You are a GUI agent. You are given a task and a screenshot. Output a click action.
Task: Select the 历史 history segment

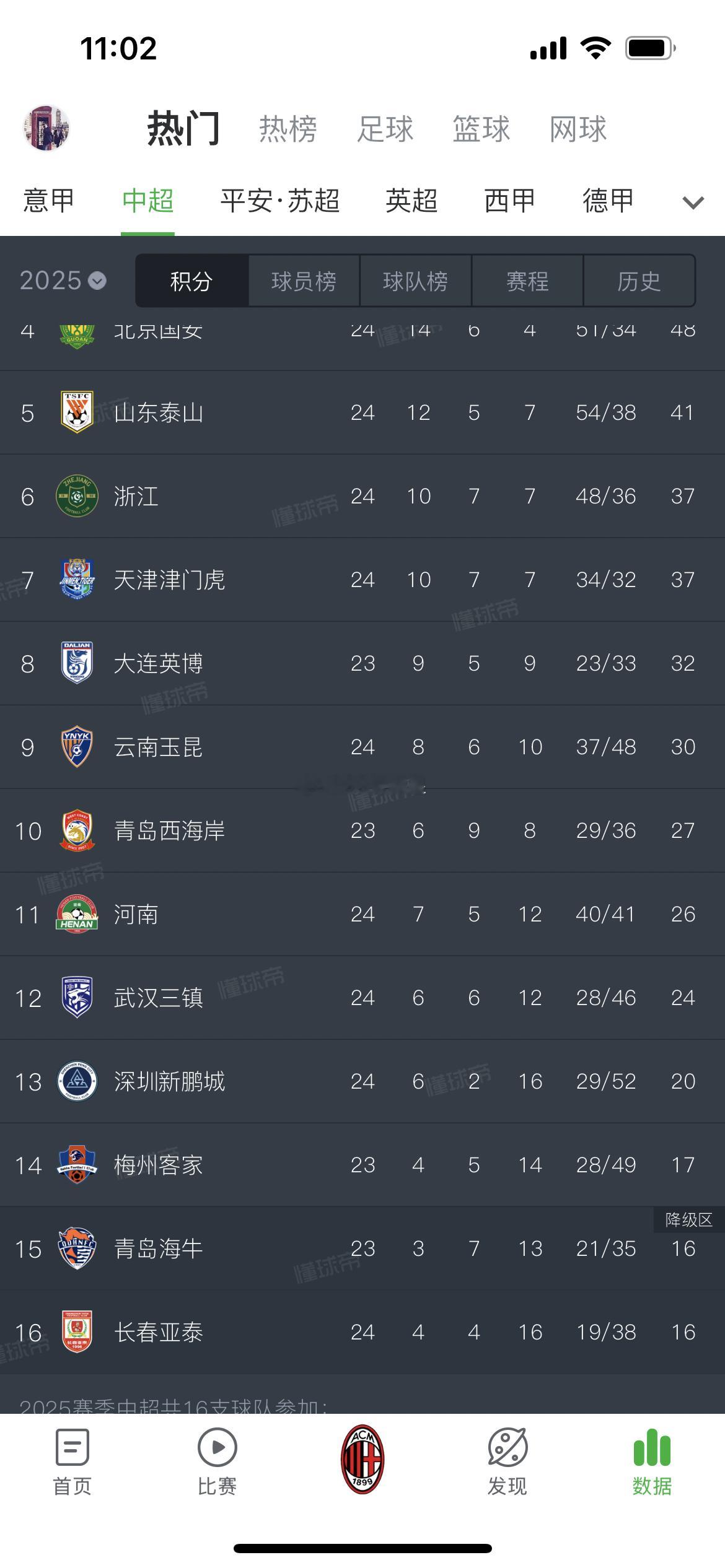pos(639,281)
